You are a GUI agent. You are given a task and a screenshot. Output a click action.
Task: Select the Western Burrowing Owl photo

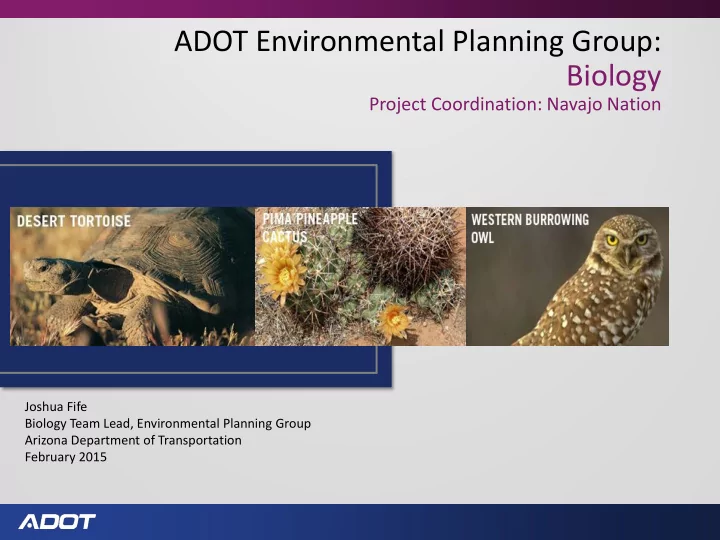click(567, 276)
